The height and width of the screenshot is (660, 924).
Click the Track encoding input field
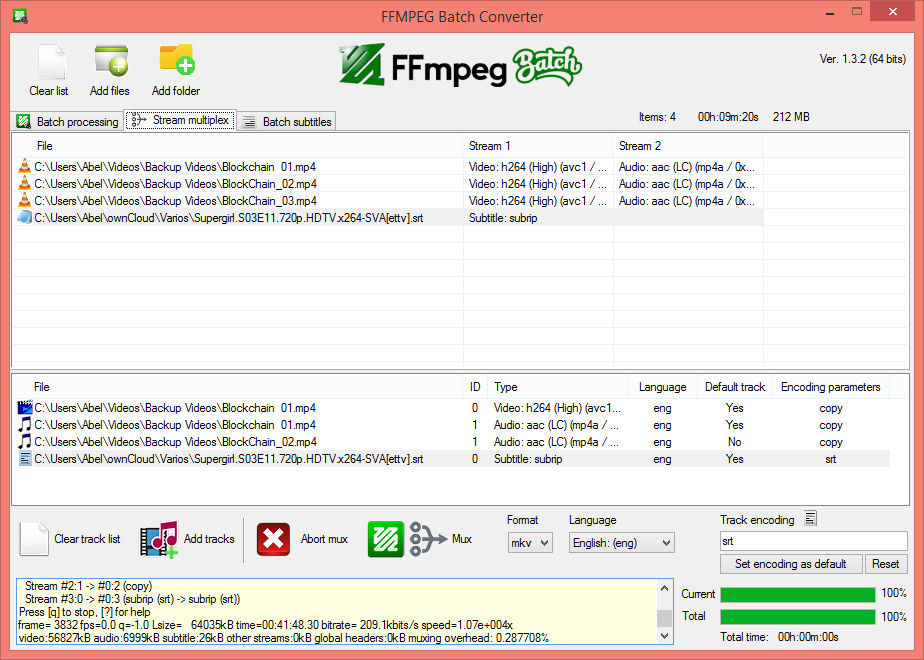813,541
